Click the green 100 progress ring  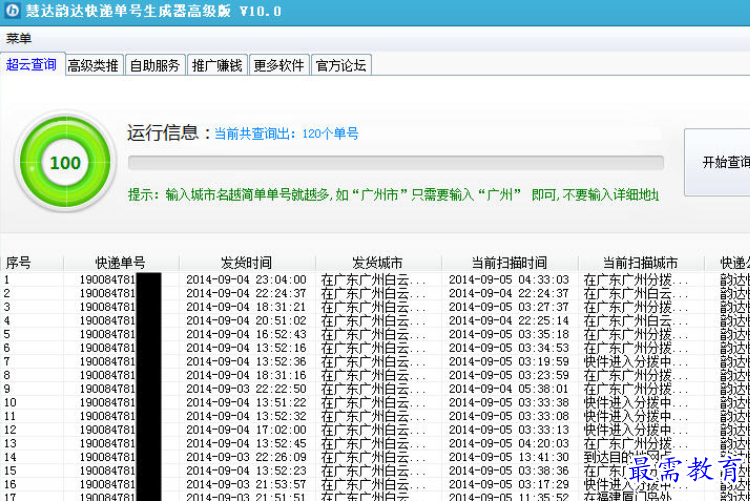point(66,162)
